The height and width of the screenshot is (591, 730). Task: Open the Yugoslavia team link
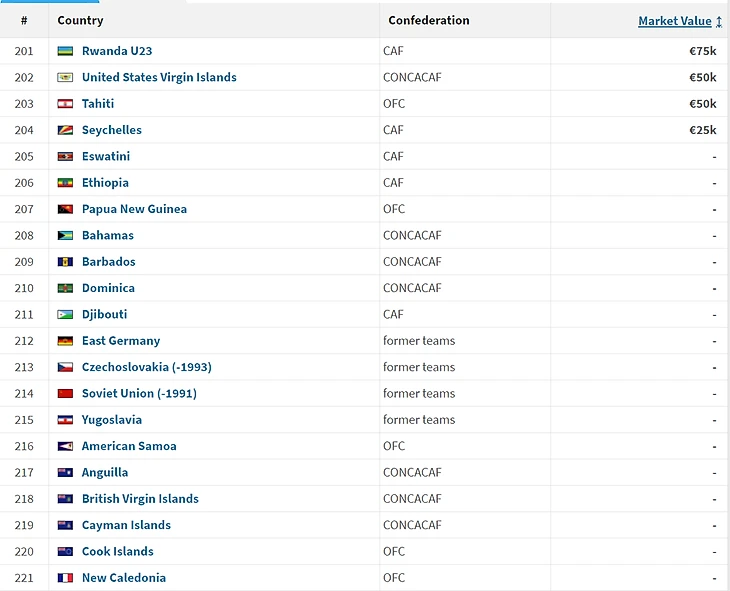pos(112,420)
